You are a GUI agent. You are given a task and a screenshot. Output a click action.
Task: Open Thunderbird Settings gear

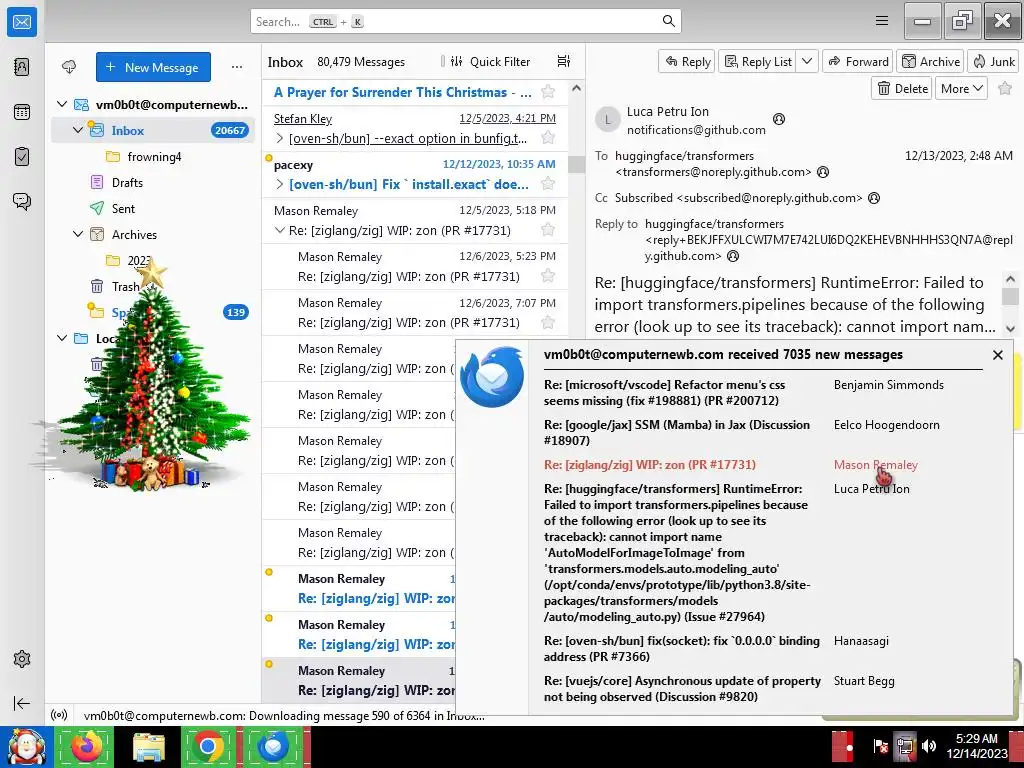[x=22, y=659]
